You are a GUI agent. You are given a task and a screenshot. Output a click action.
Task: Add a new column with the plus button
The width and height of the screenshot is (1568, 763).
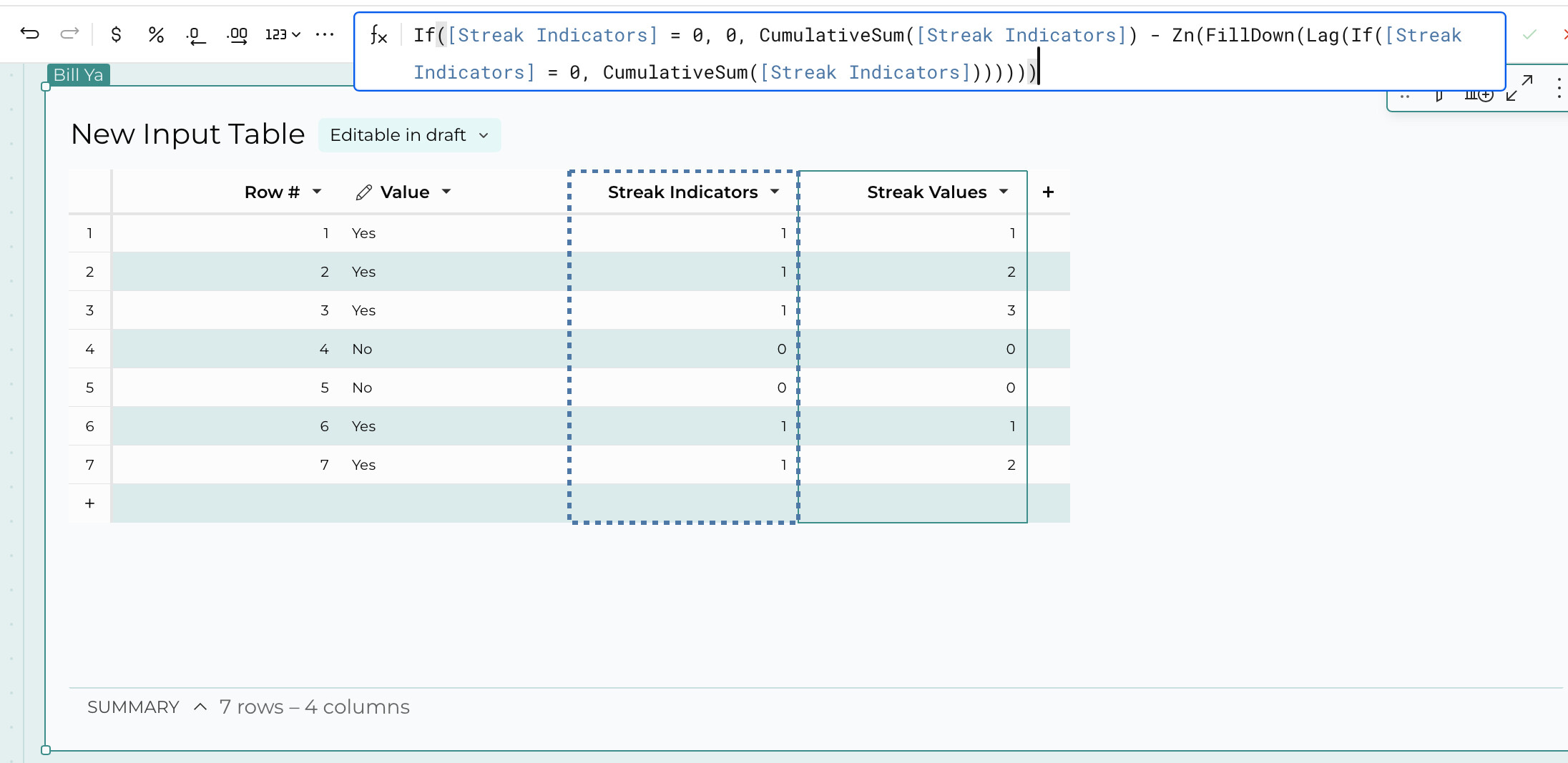coord(1049,191)
